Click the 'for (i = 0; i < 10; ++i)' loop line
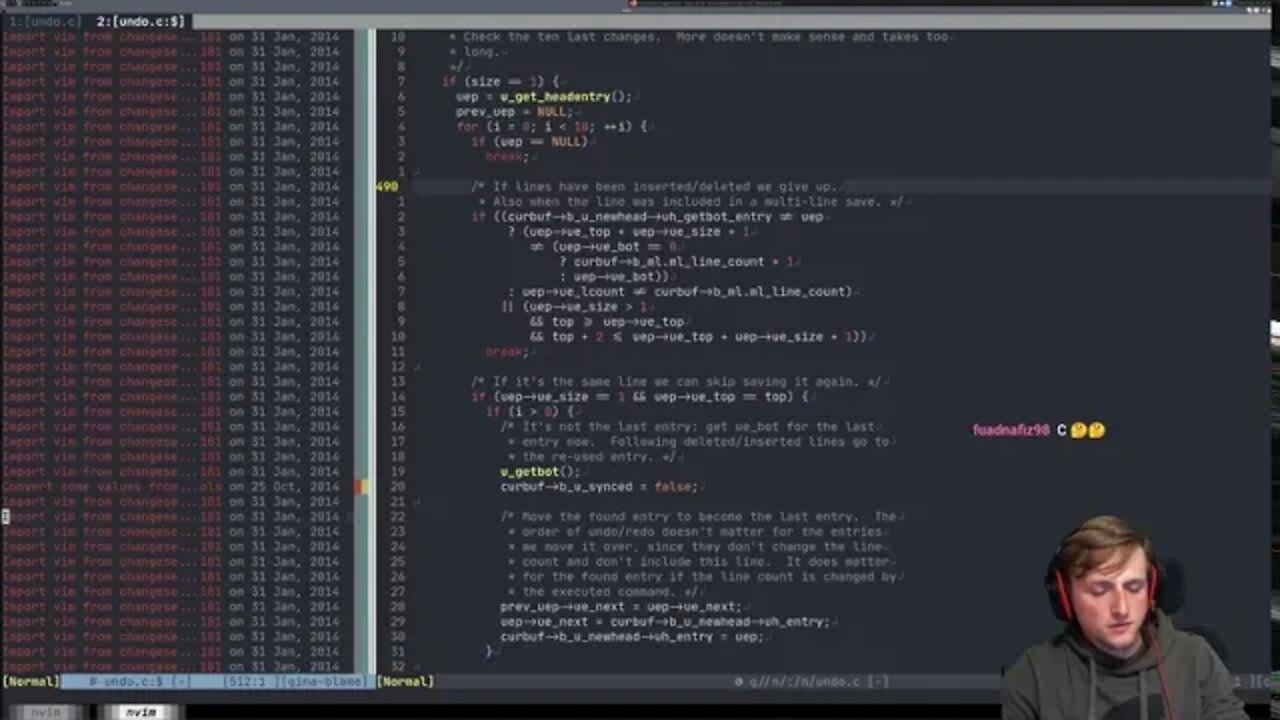 pyautogui.click(x=551, y=126)
